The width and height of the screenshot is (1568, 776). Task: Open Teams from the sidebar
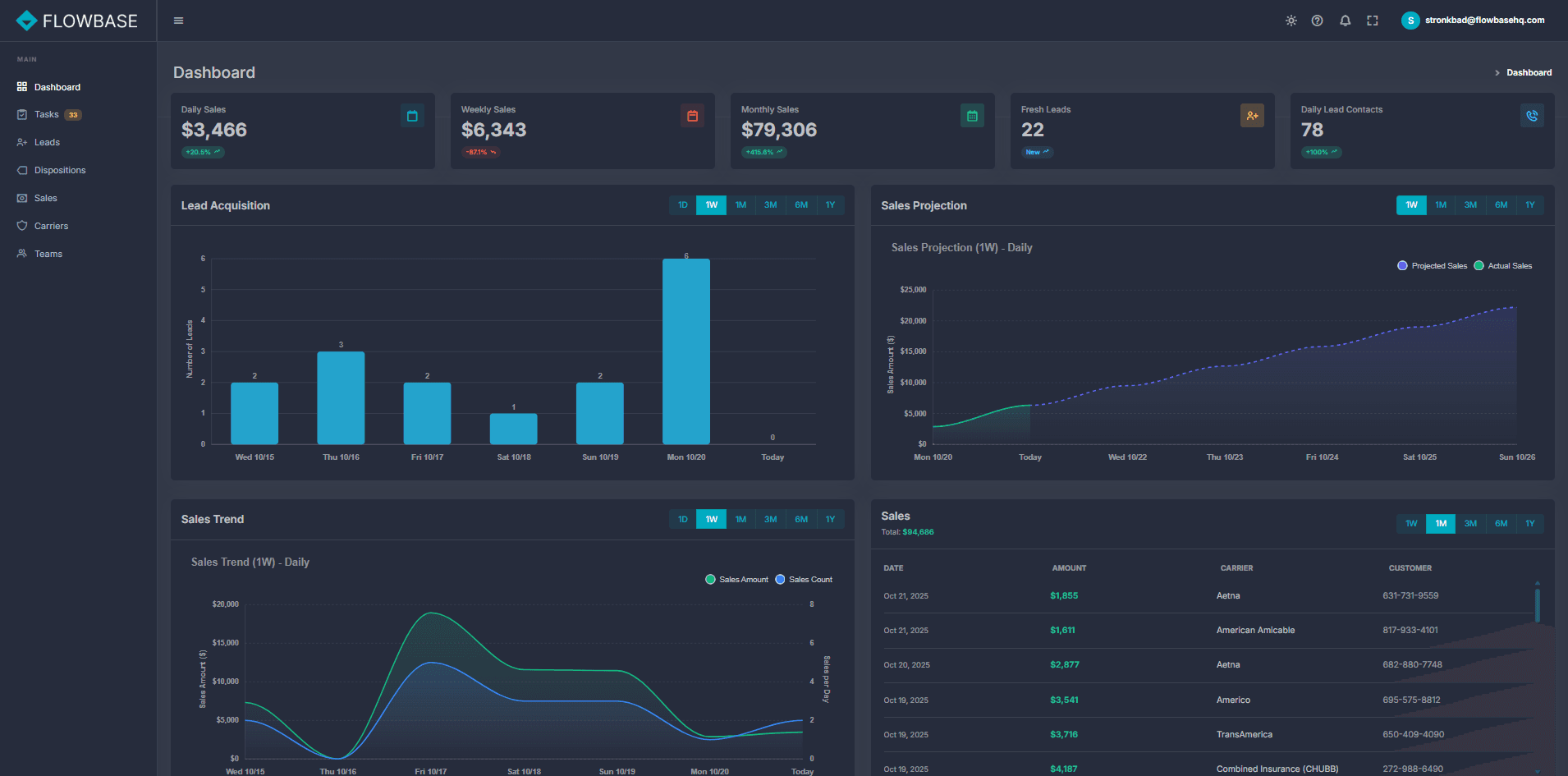(x=48, y=254)
